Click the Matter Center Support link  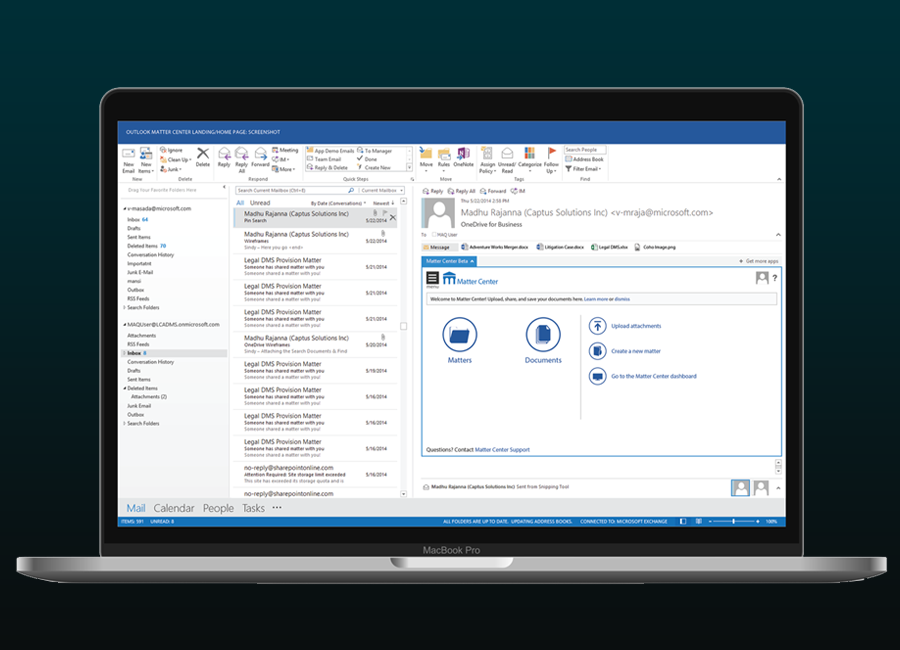(x=502, y=450)
